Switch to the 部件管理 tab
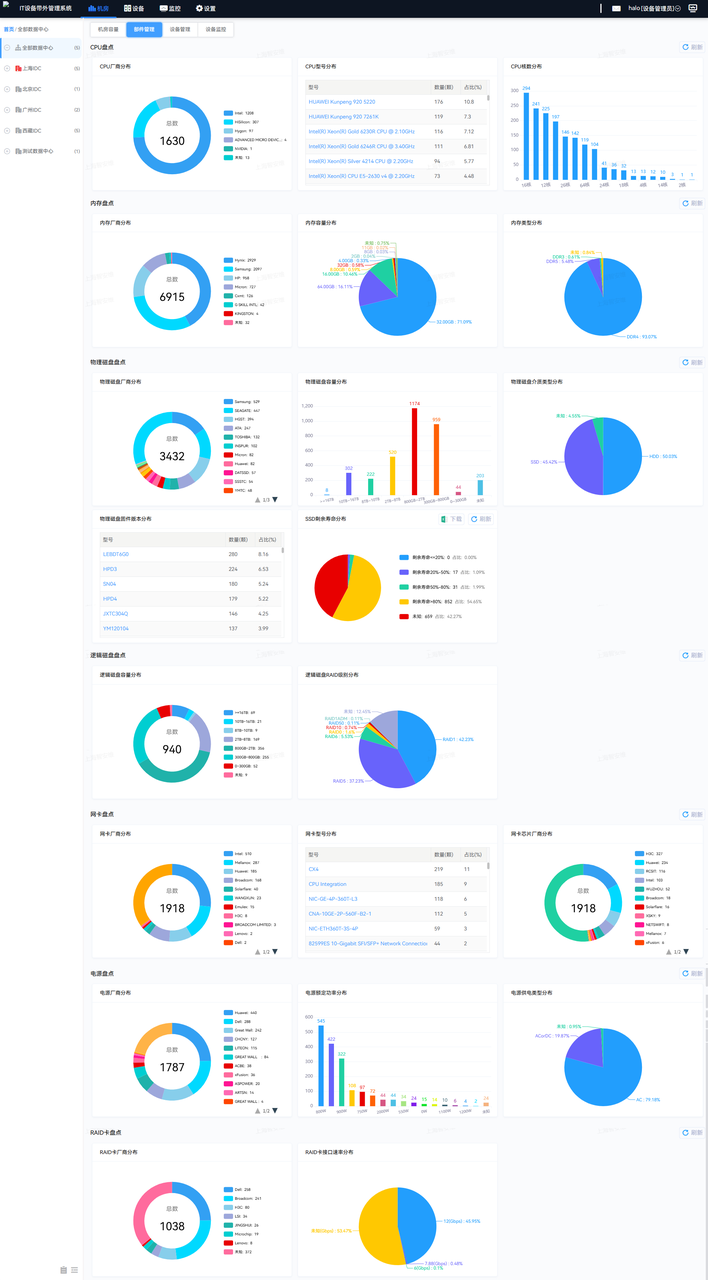This screenshot has width=708, height=1280. point(144,30)
